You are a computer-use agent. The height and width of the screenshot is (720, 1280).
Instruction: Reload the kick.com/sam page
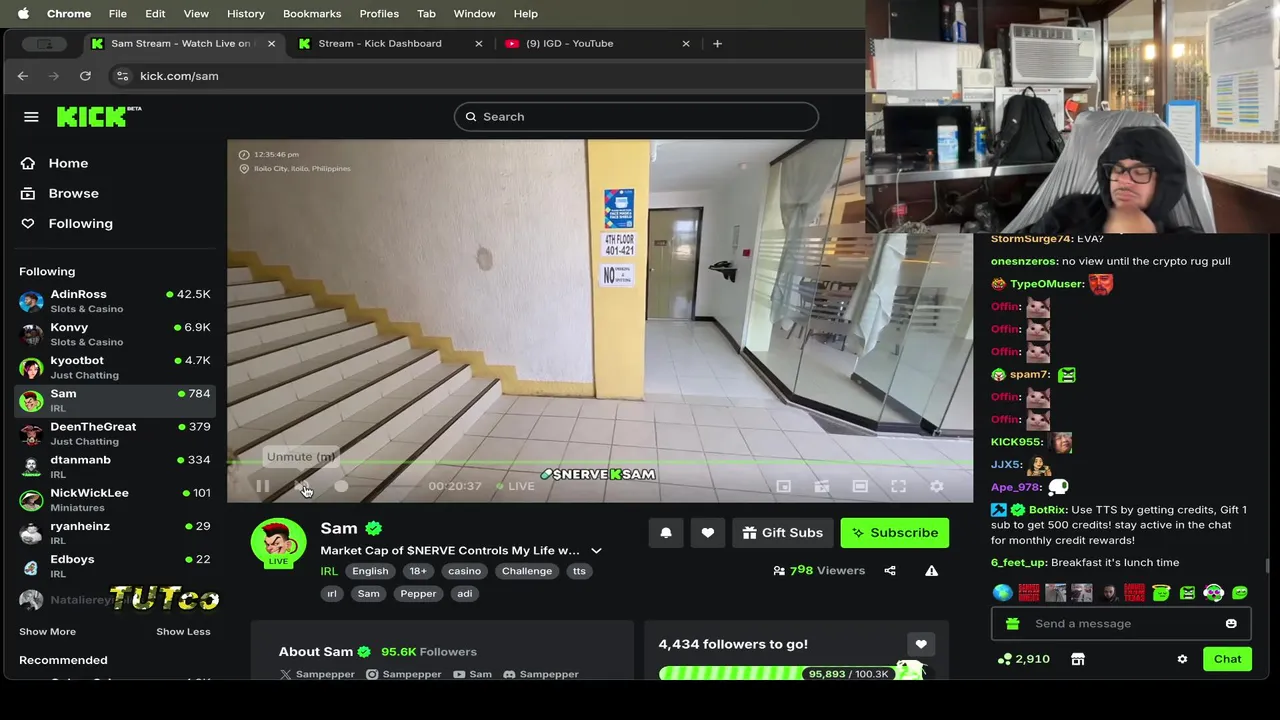pos(85,76)
